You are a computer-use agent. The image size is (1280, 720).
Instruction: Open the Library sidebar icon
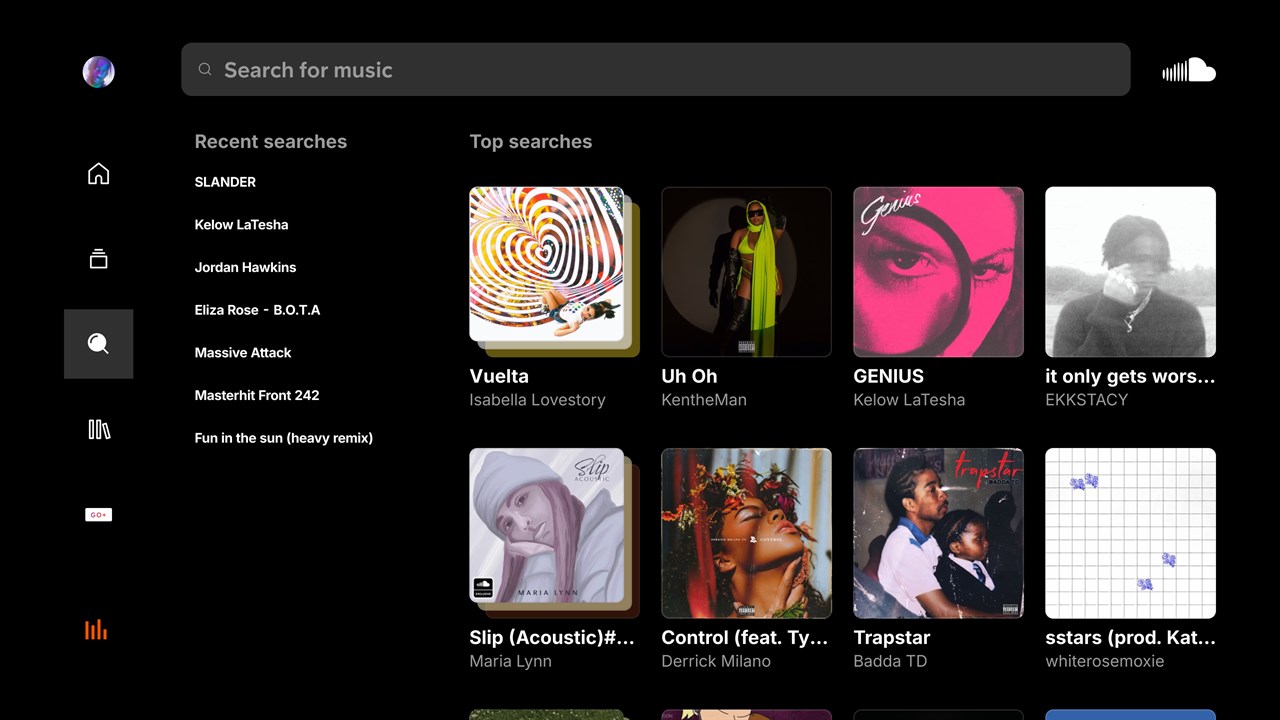[98, 429]
